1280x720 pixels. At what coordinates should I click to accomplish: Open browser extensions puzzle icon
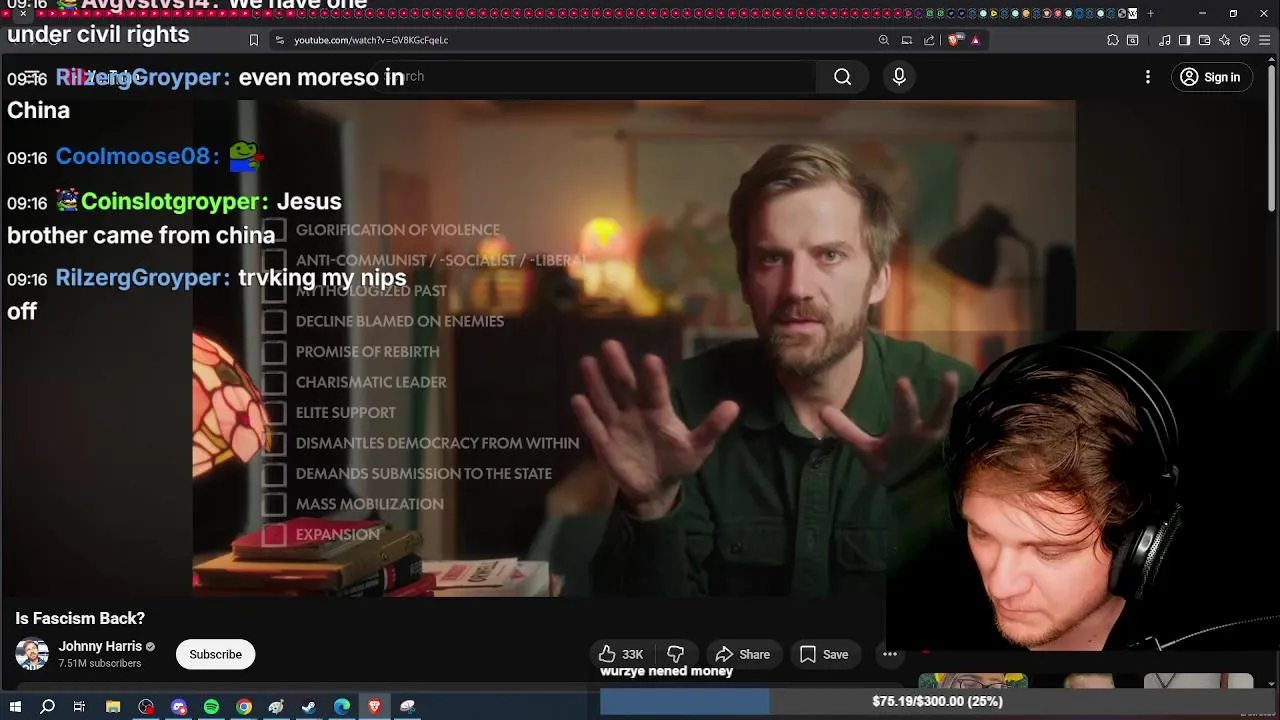[x=1113, y=40]
